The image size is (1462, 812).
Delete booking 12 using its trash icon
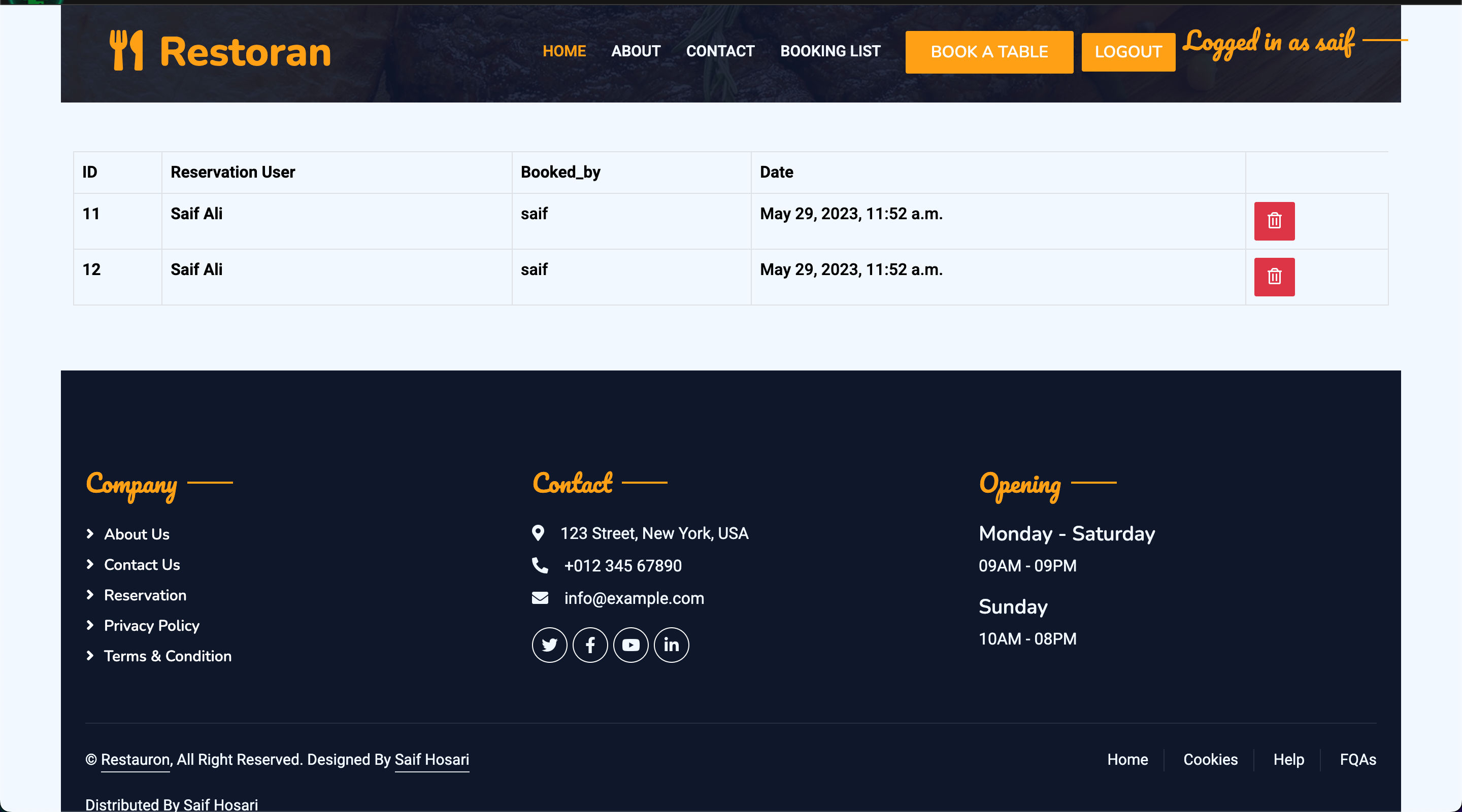(x=1274, y=277)
